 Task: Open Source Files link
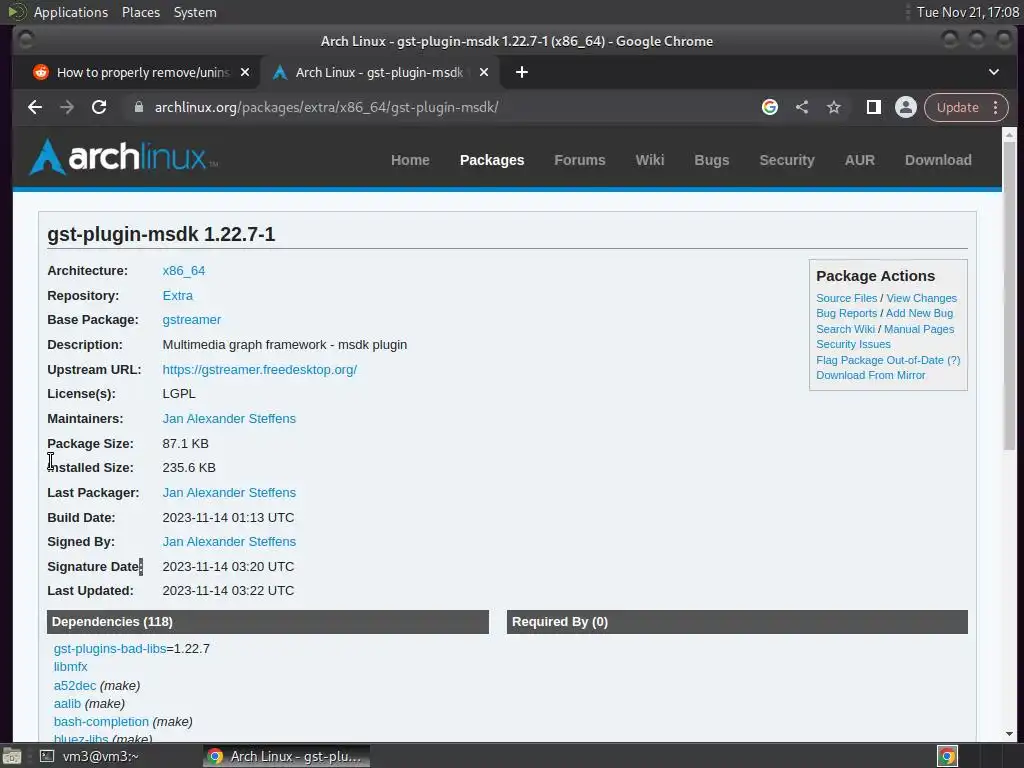pos(846,298)
